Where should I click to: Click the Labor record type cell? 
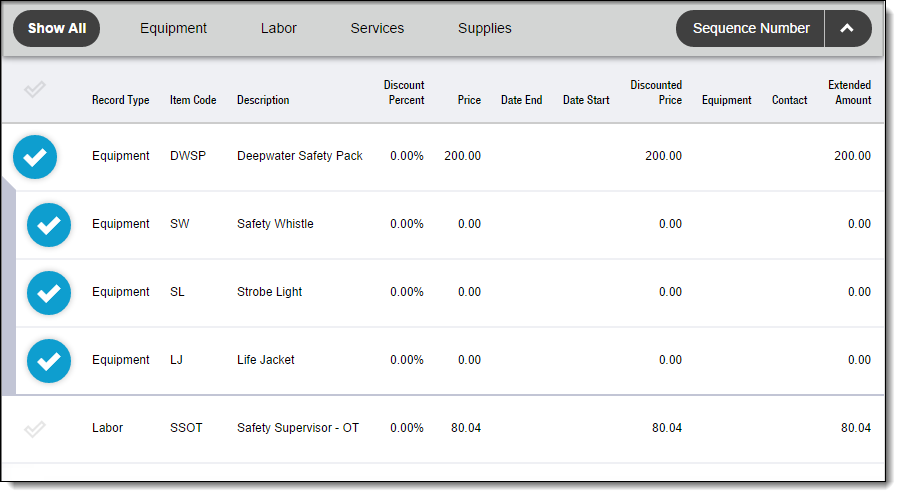coord(107,427)
